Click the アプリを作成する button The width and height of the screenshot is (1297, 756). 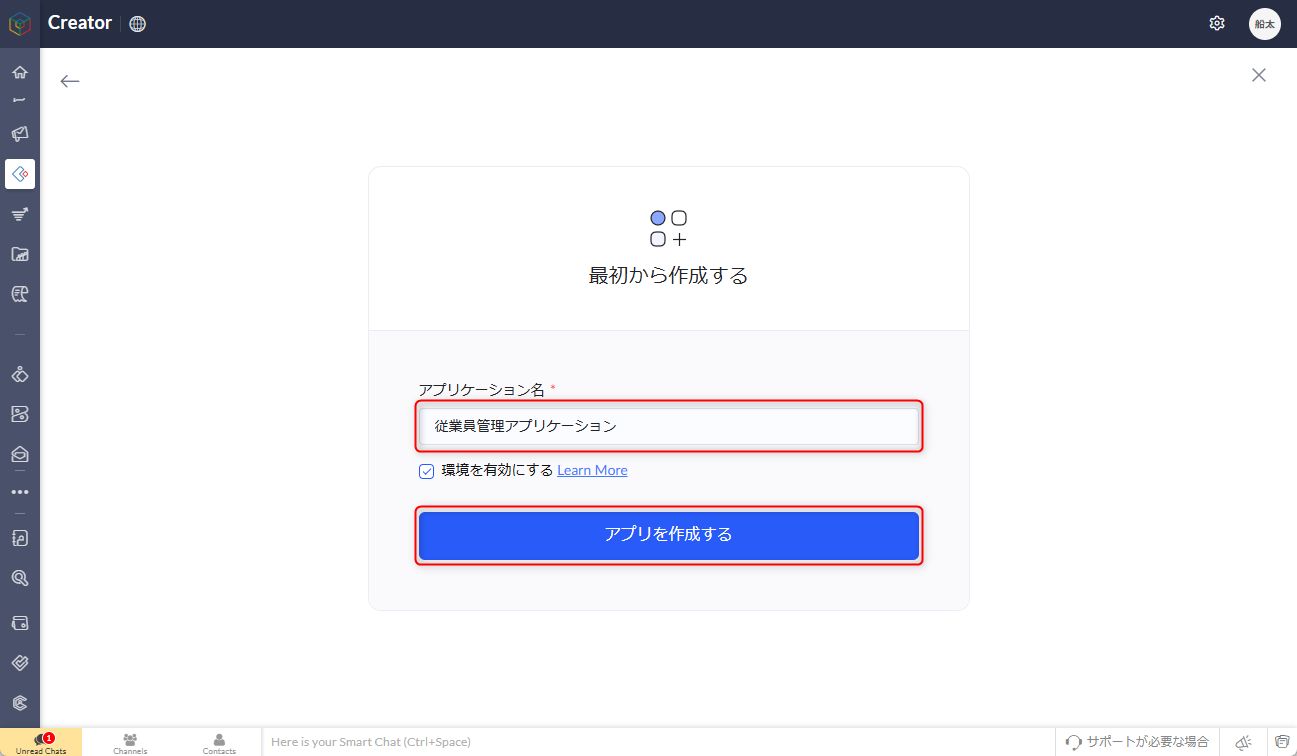pos(668,535)
